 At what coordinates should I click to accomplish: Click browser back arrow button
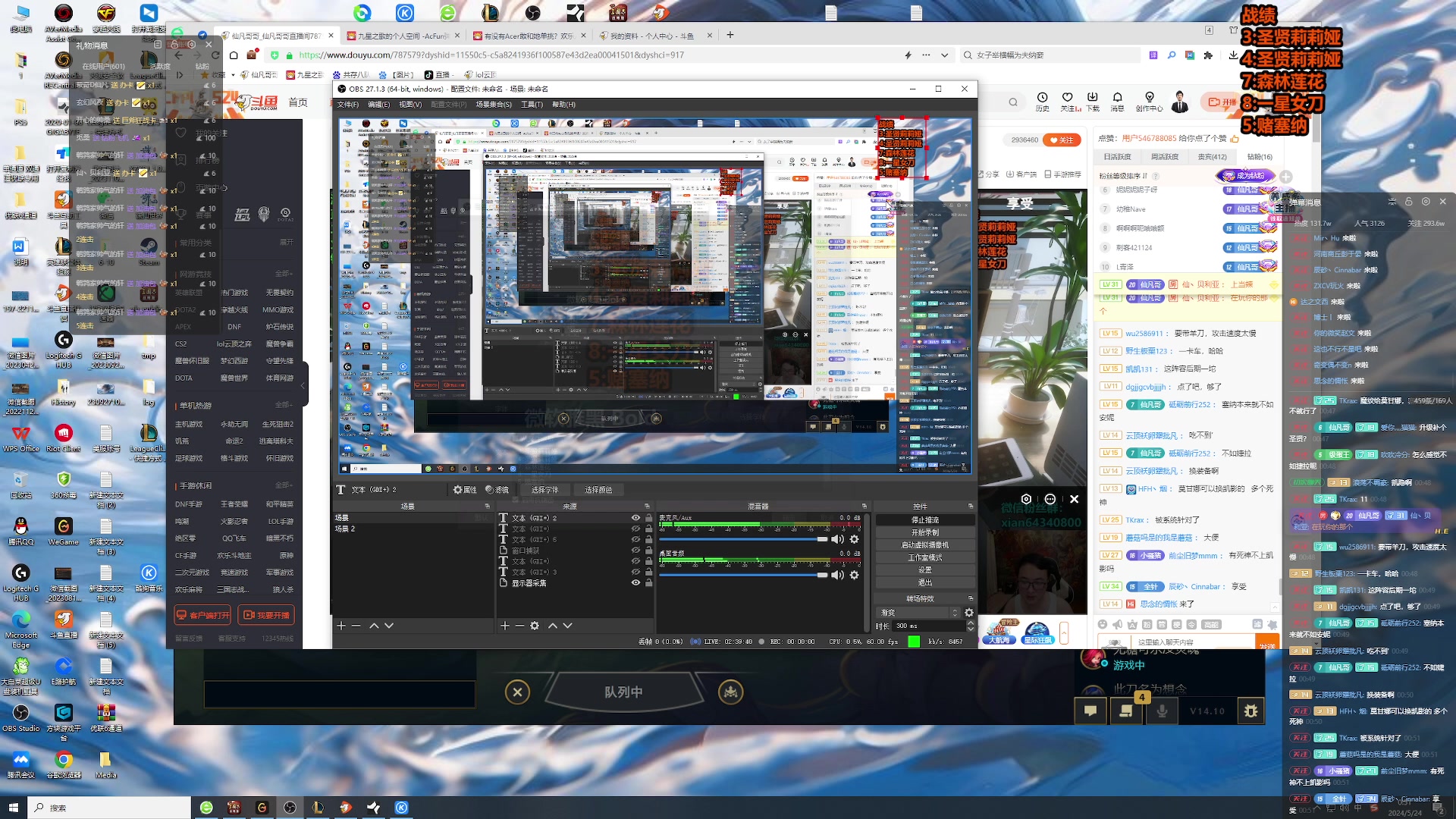179,55
